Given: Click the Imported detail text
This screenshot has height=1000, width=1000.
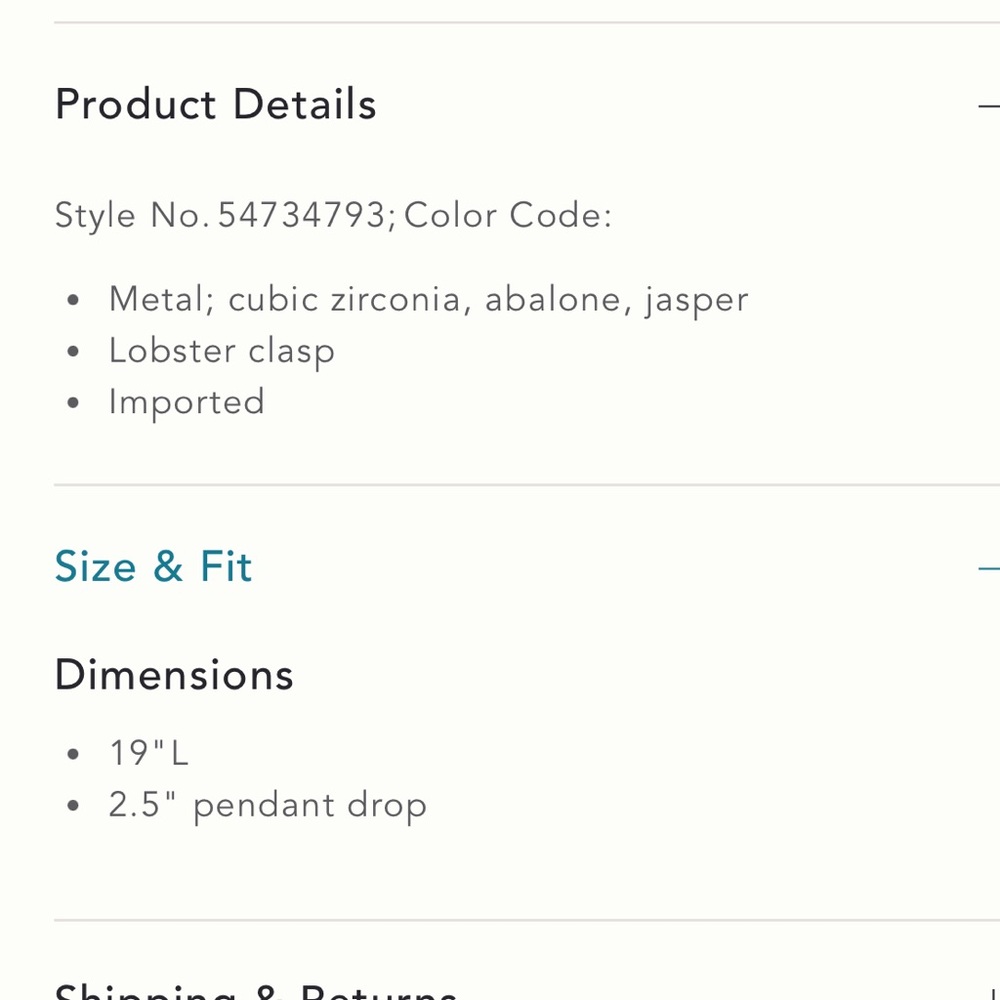Looking at the screenshot, I should 186,402.
